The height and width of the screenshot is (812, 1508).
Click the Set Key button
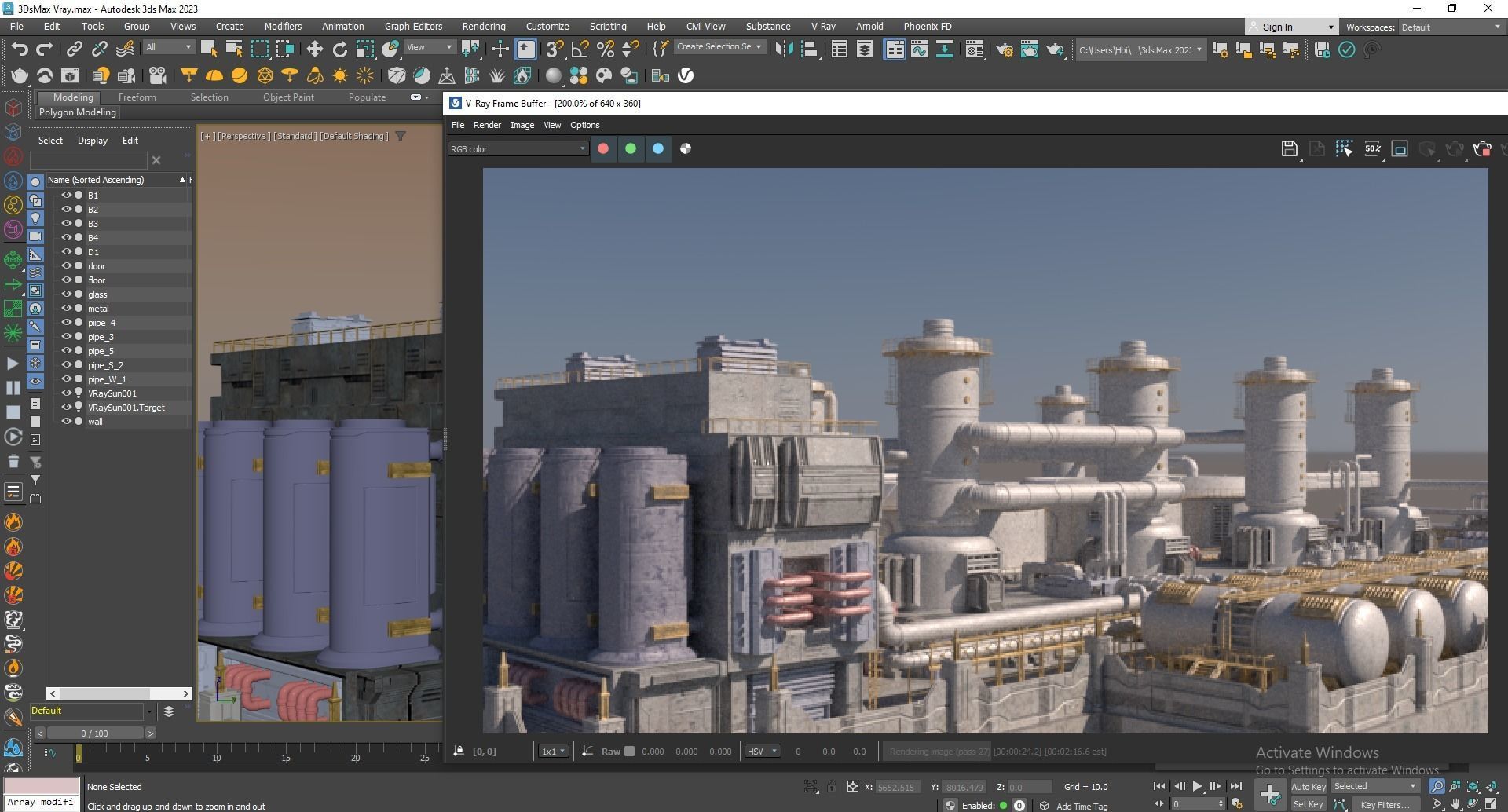click(x=1308, y=804)
